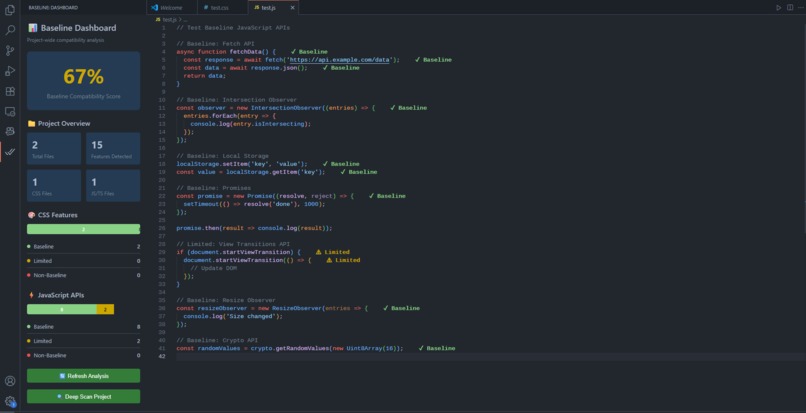Image resolution: width=806 pixels, height=413 pixels.
Task: Open the Run and Debug view
Action: click(x=10, y=71)
